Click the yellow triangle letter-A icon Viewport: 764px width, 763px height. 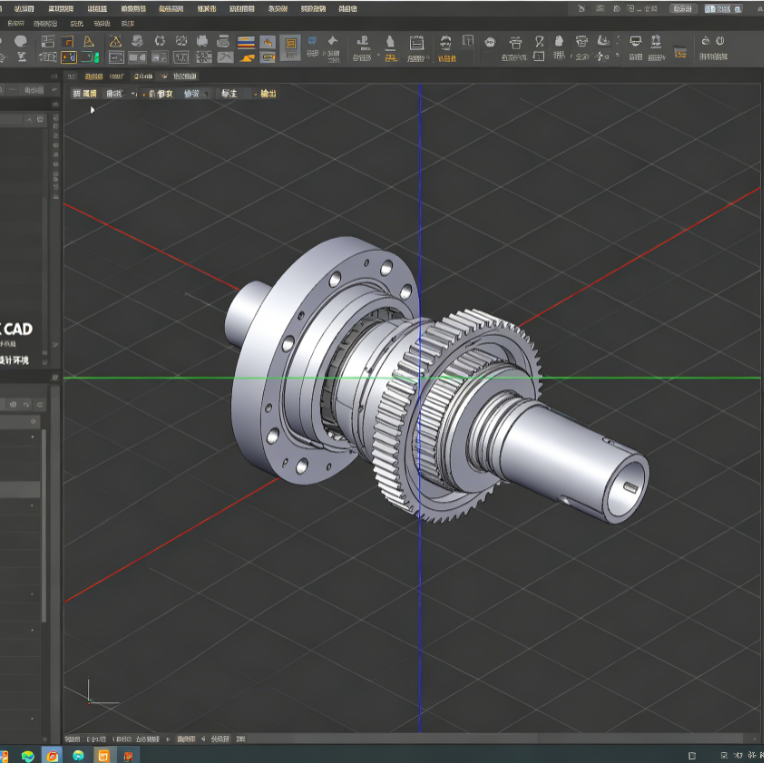89,41
